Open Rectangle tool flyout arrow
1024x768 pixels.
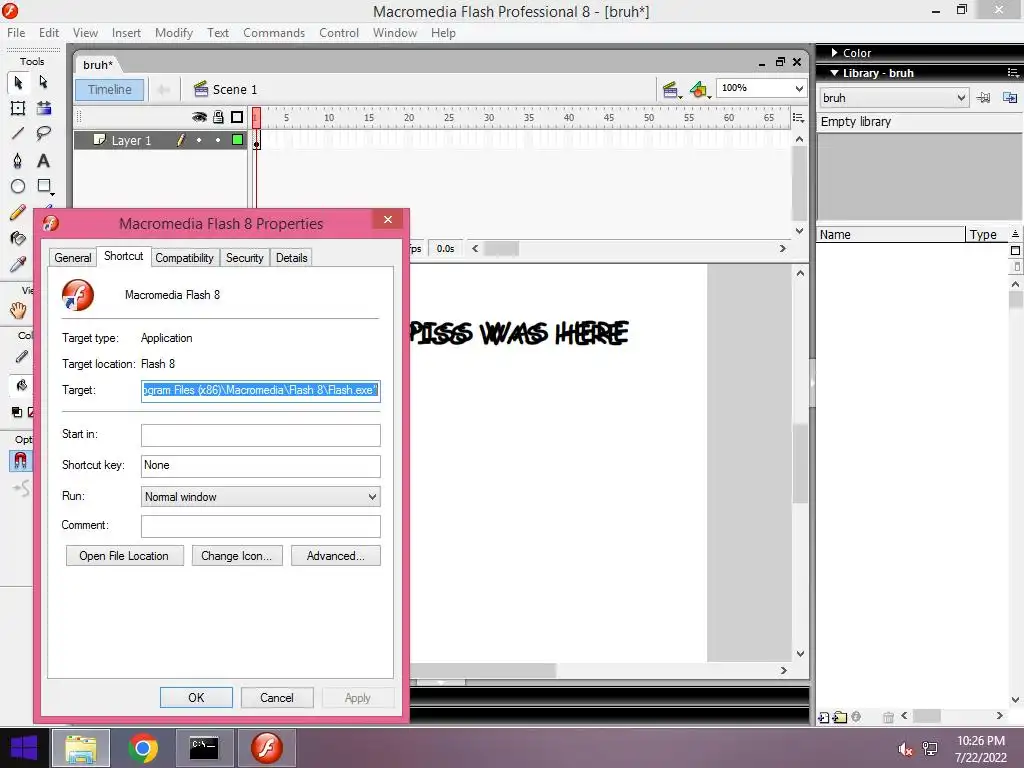[x=52, y=194]
